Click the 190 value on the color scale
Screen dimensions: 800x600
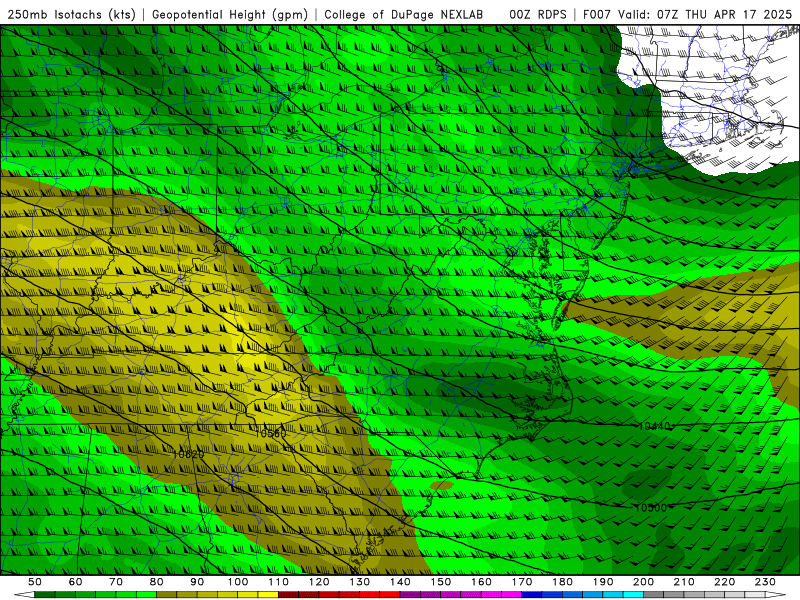(x=603, y=582)
